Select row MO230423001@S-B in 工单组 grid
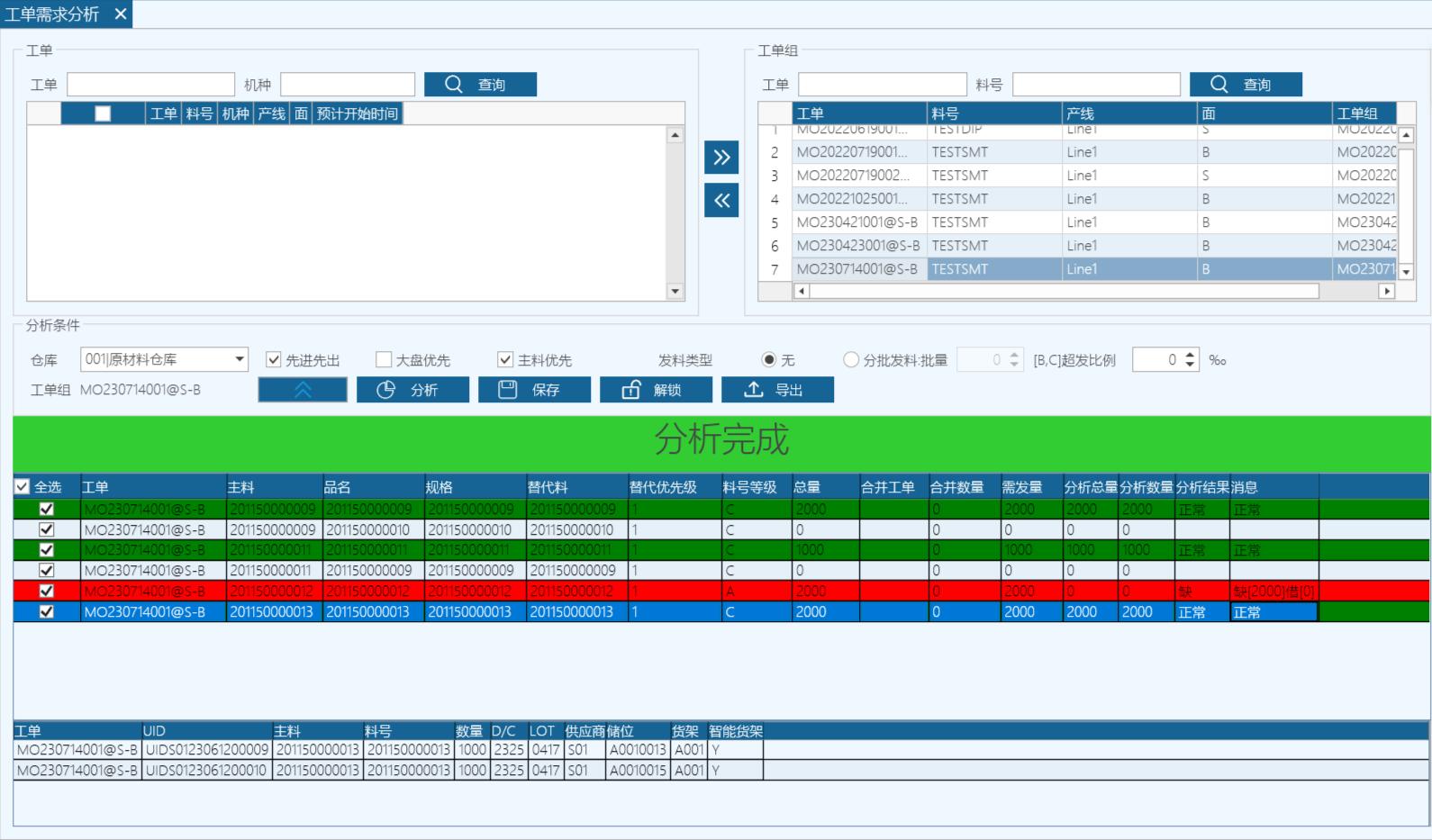Image resolution: width=1432 pixels, height=840 pixels. (x=1077, y=246)
